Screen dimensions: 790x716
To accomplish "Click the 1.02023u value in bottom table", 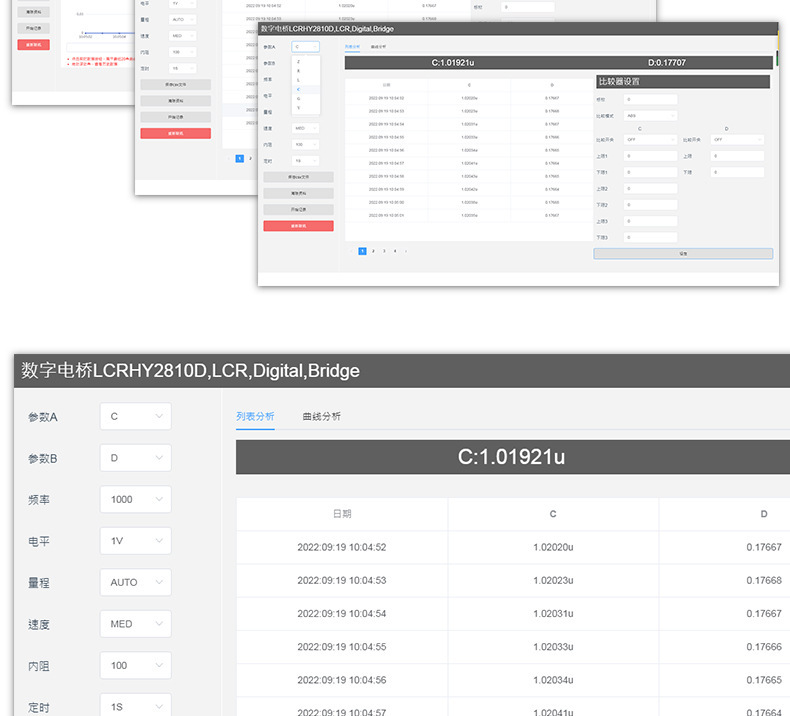I will 553,580.
